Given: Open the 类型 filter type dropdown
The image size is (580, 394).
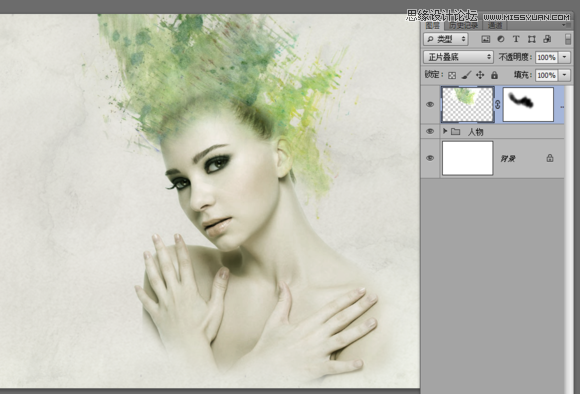Looking at the screenshot, I should point(446,39).
